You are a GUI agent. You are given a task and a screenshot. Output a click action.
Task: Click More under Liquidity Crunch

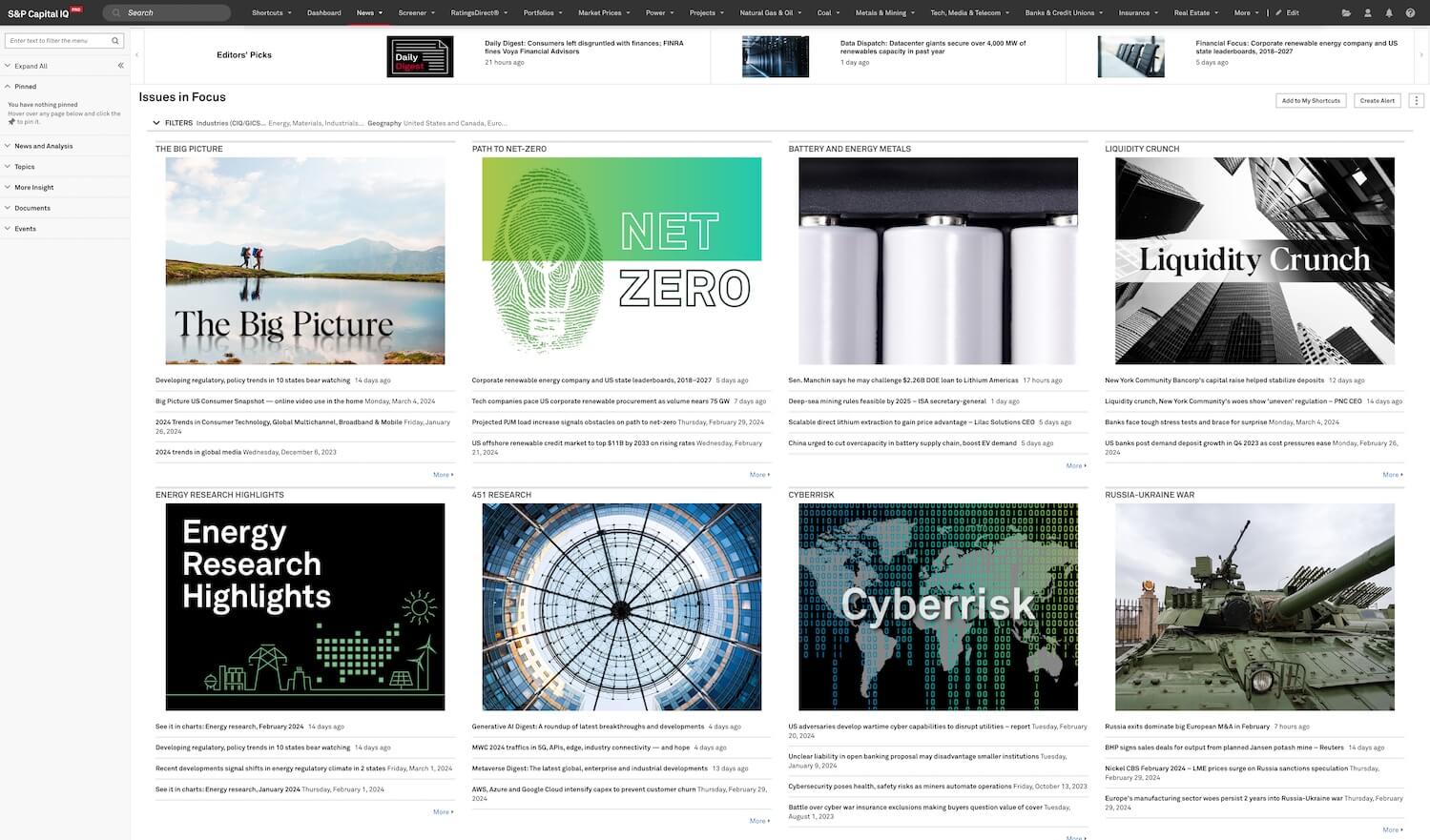pyautogui.click(x=1393, y=474)
